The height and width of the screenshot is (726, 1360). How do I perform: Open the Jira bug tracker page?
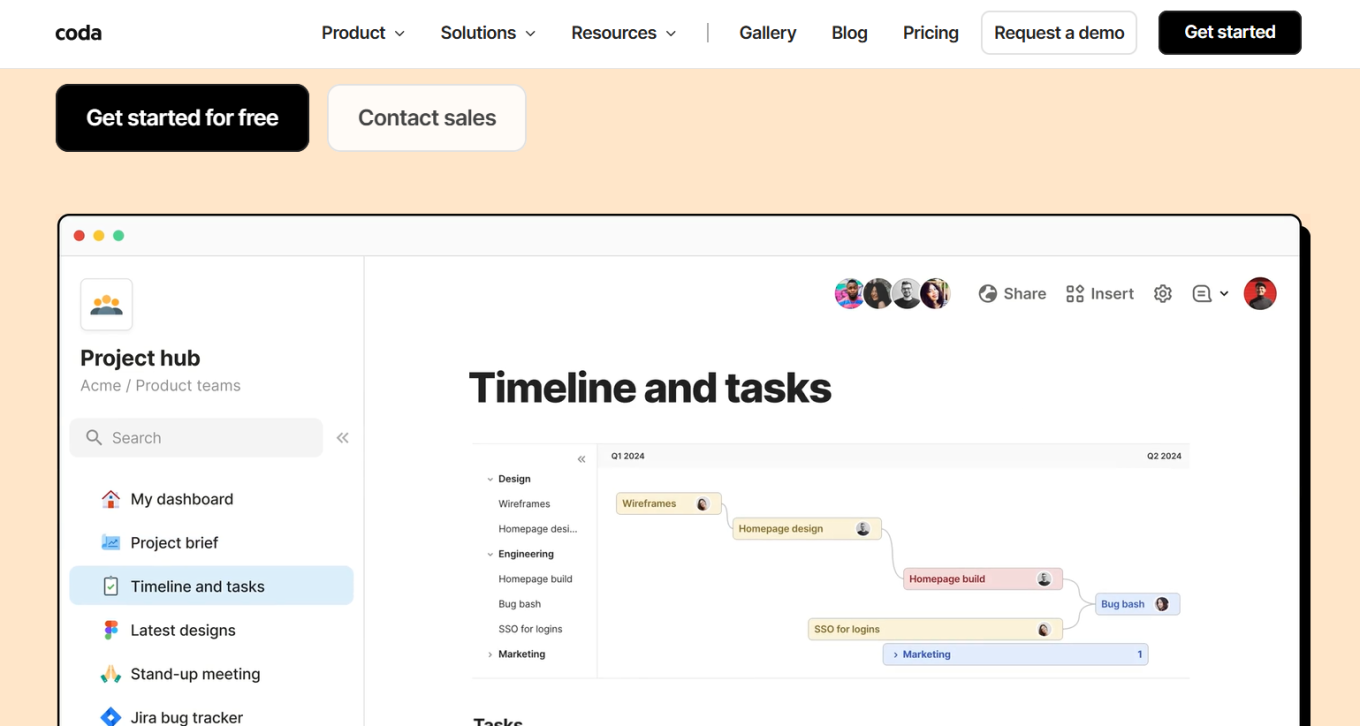(x=186, y=716)
